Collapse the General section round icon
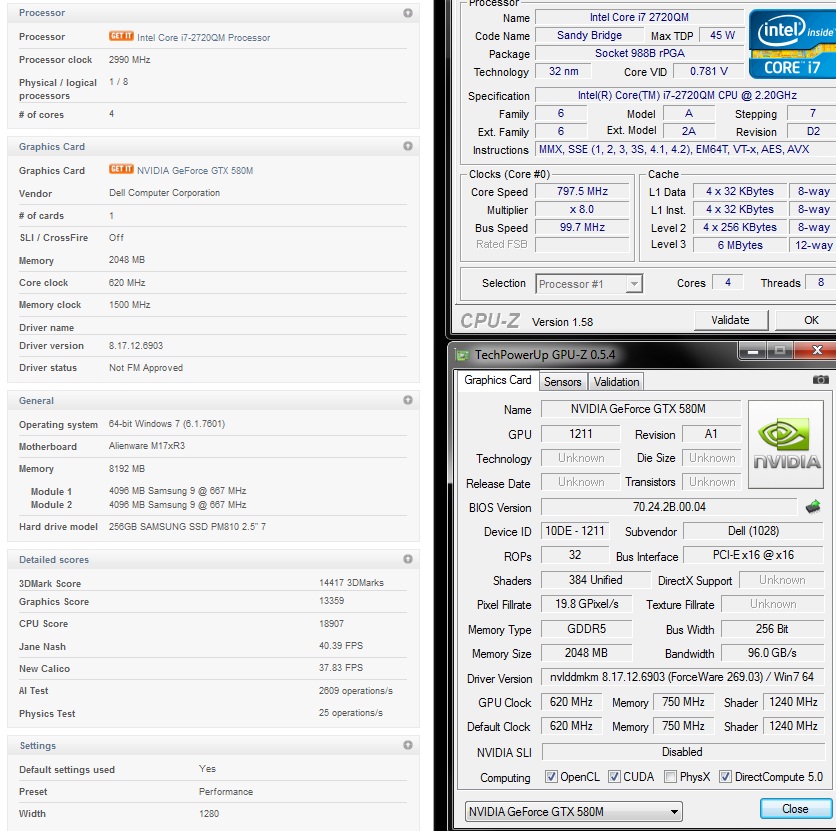Viewport: 836px width, 831px height. point(408,400)
